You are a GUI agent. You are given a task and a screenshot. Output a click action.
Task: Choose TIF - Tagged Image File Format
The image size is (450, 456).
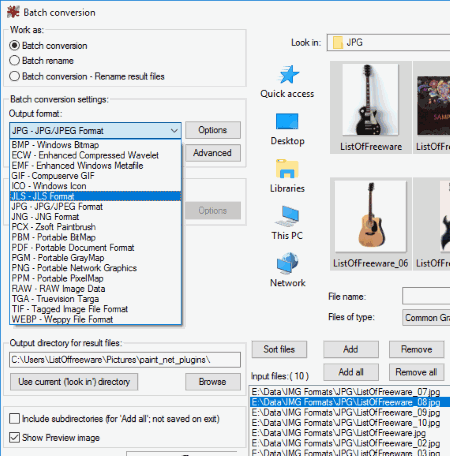[95, 309]
